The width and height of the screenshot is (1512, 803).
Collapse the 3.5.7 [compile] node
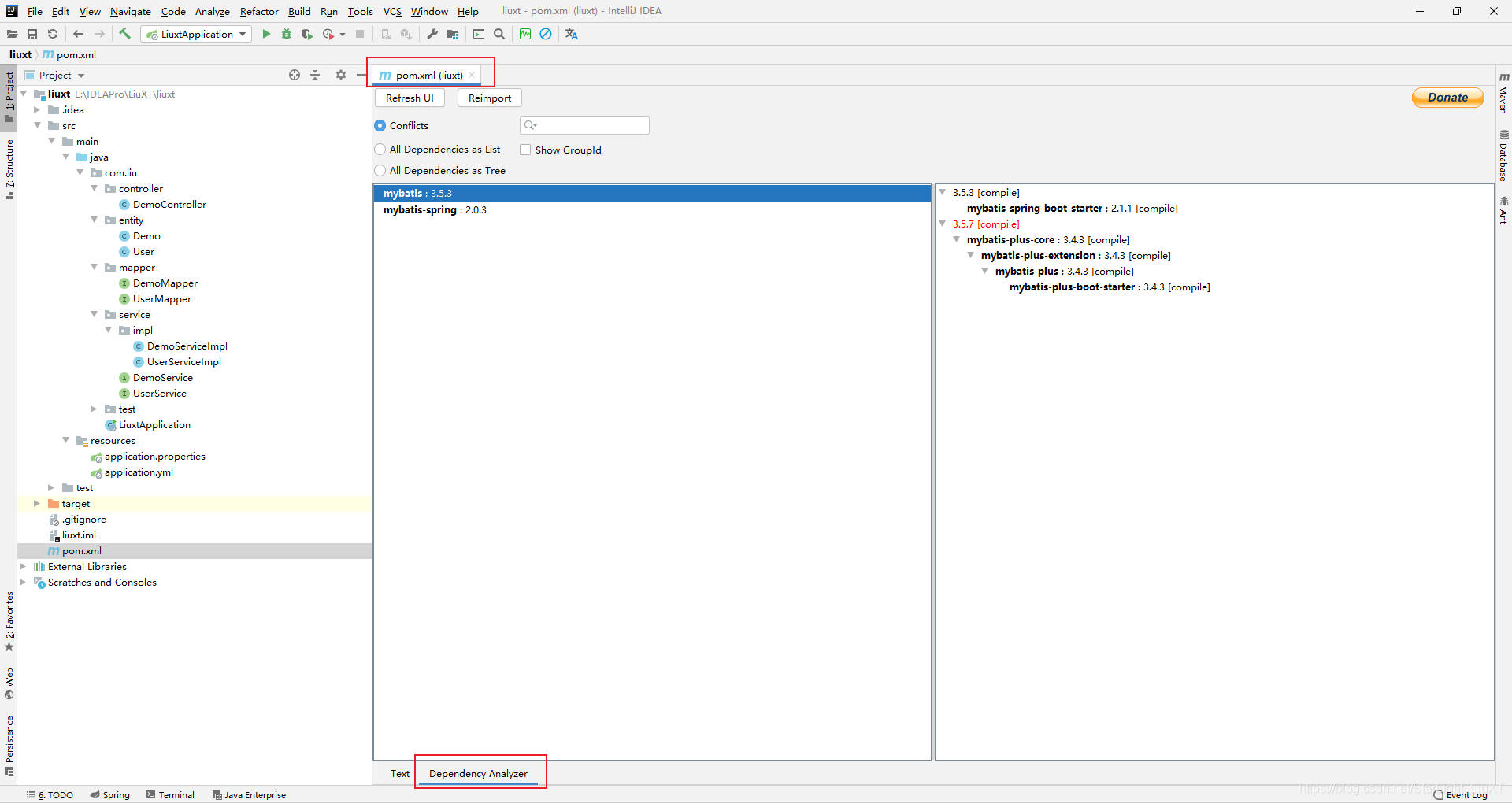point(943,224)
